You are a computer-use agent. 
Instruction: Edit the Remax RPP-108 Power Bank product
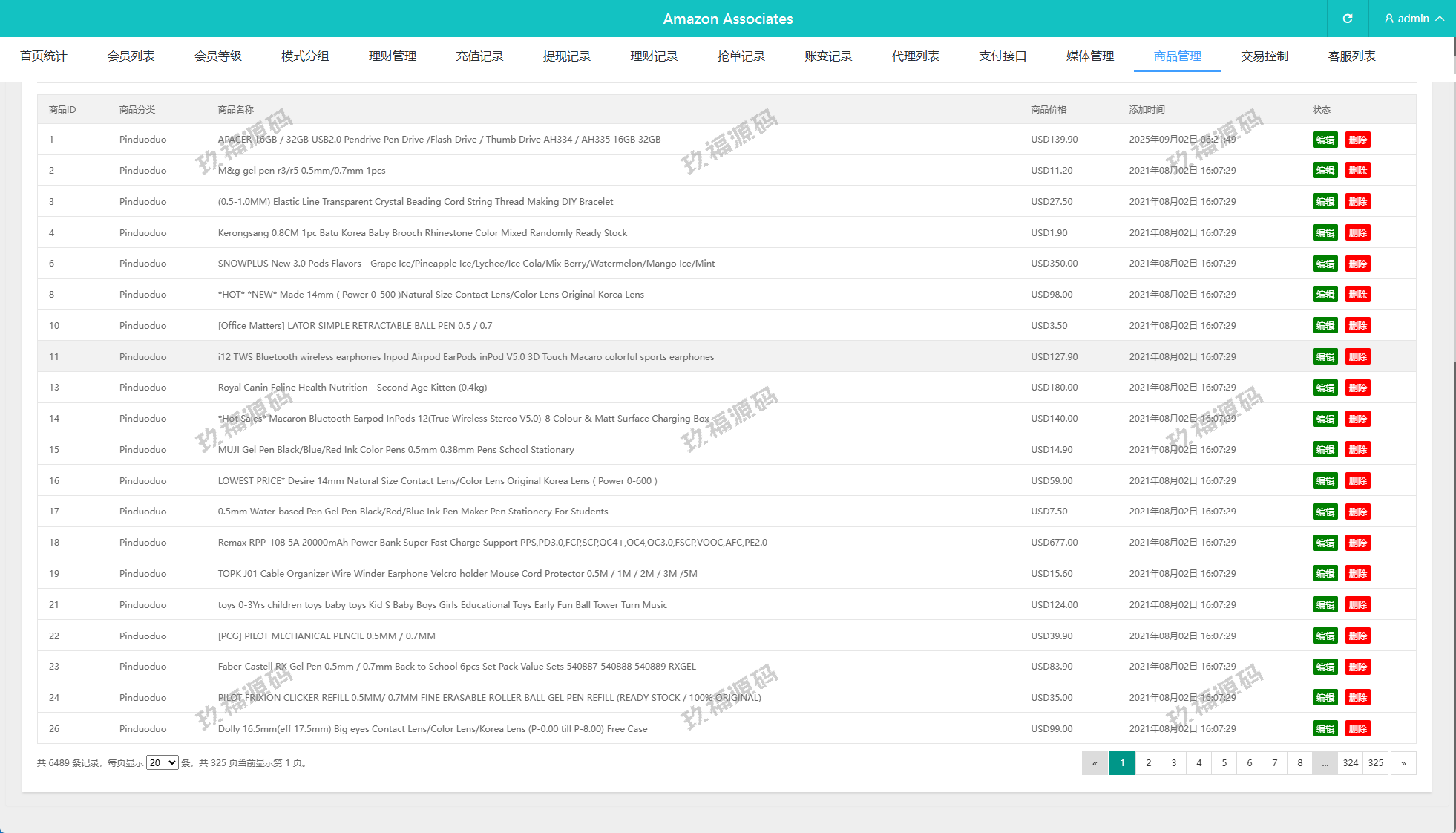[x=1325, y=543]
